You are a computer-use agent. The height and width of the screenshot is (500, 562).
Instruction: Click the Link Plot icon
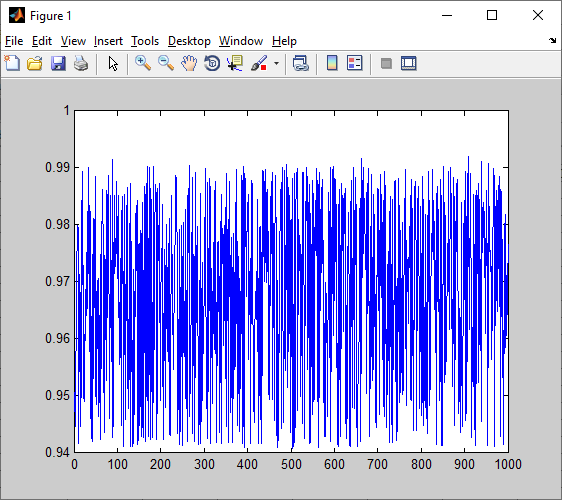tap(301, 63)
